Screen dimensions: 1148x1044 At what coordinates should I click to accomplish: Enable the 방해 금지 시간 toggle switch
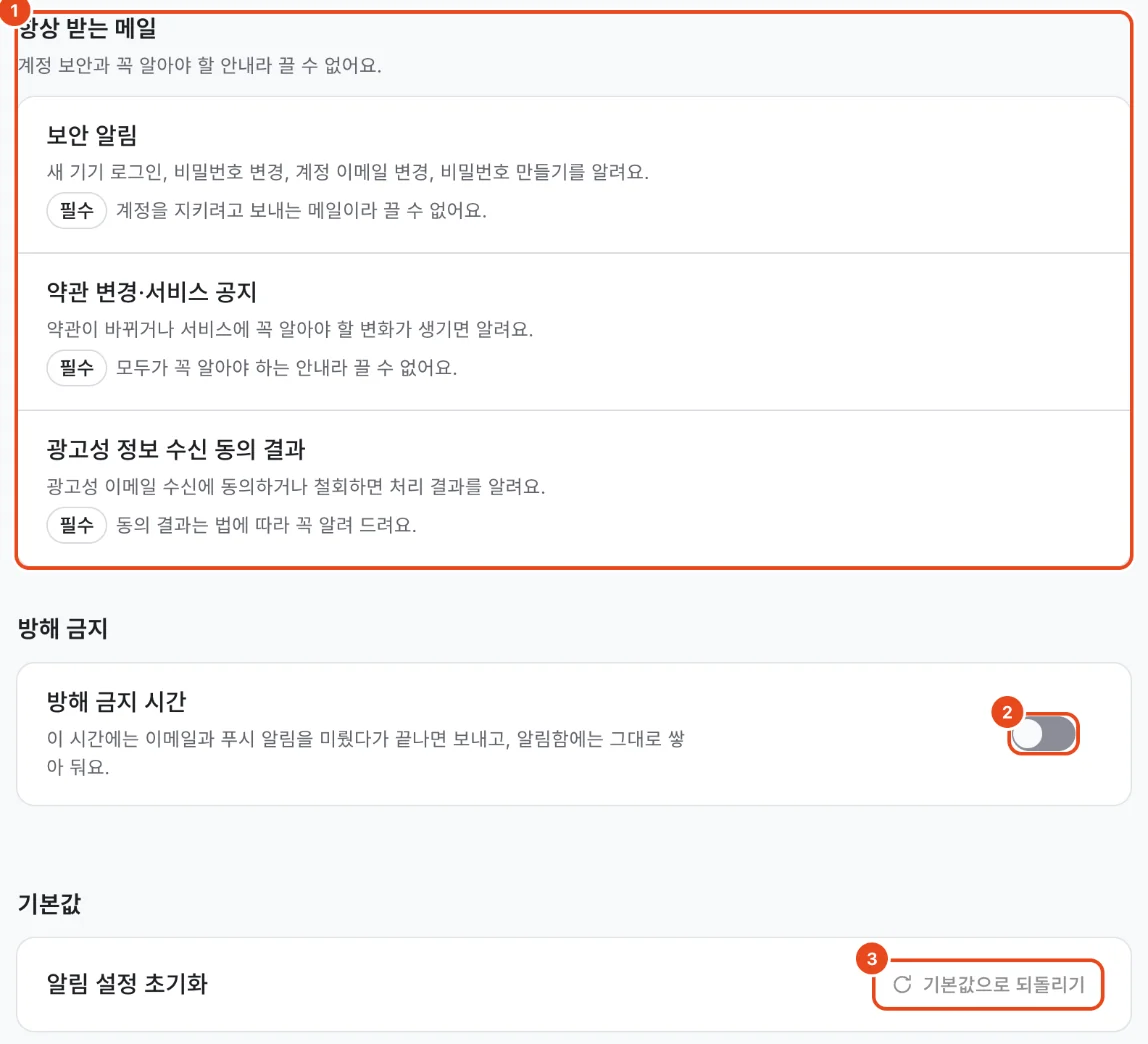click(1043, 734)
